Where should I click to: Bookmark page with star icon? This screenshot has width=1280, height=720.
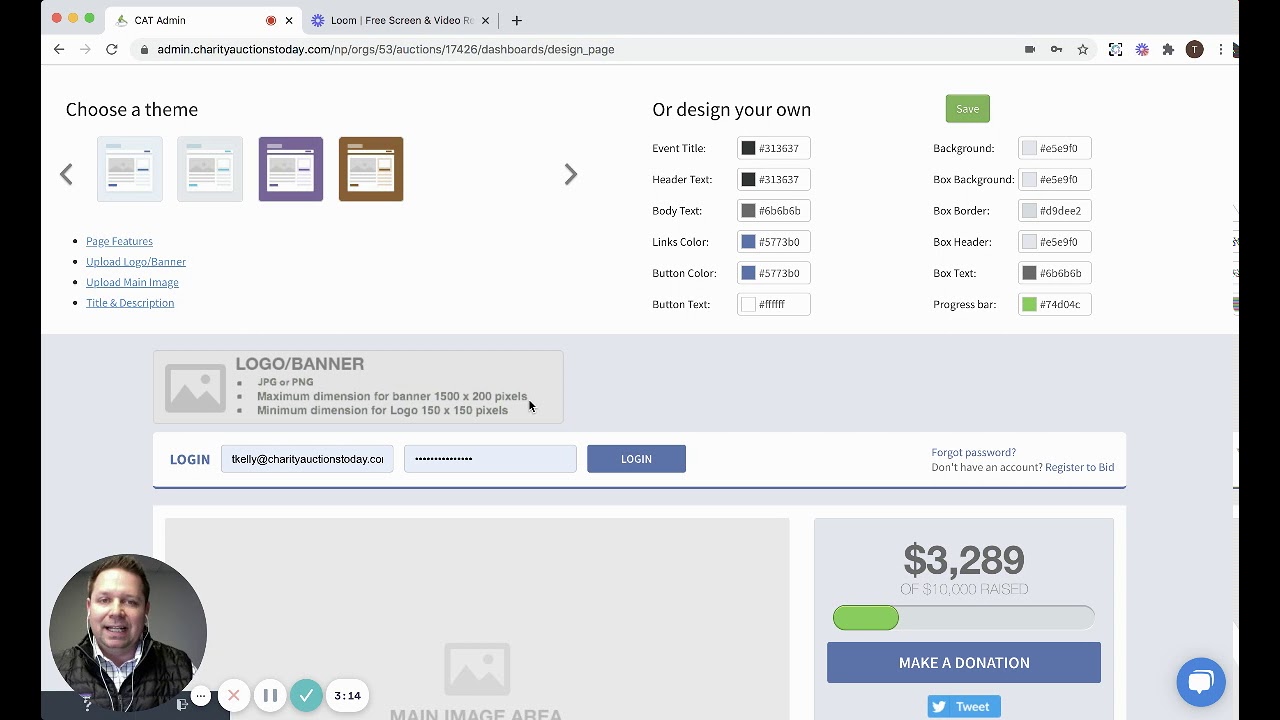[x=1082, y=49]
